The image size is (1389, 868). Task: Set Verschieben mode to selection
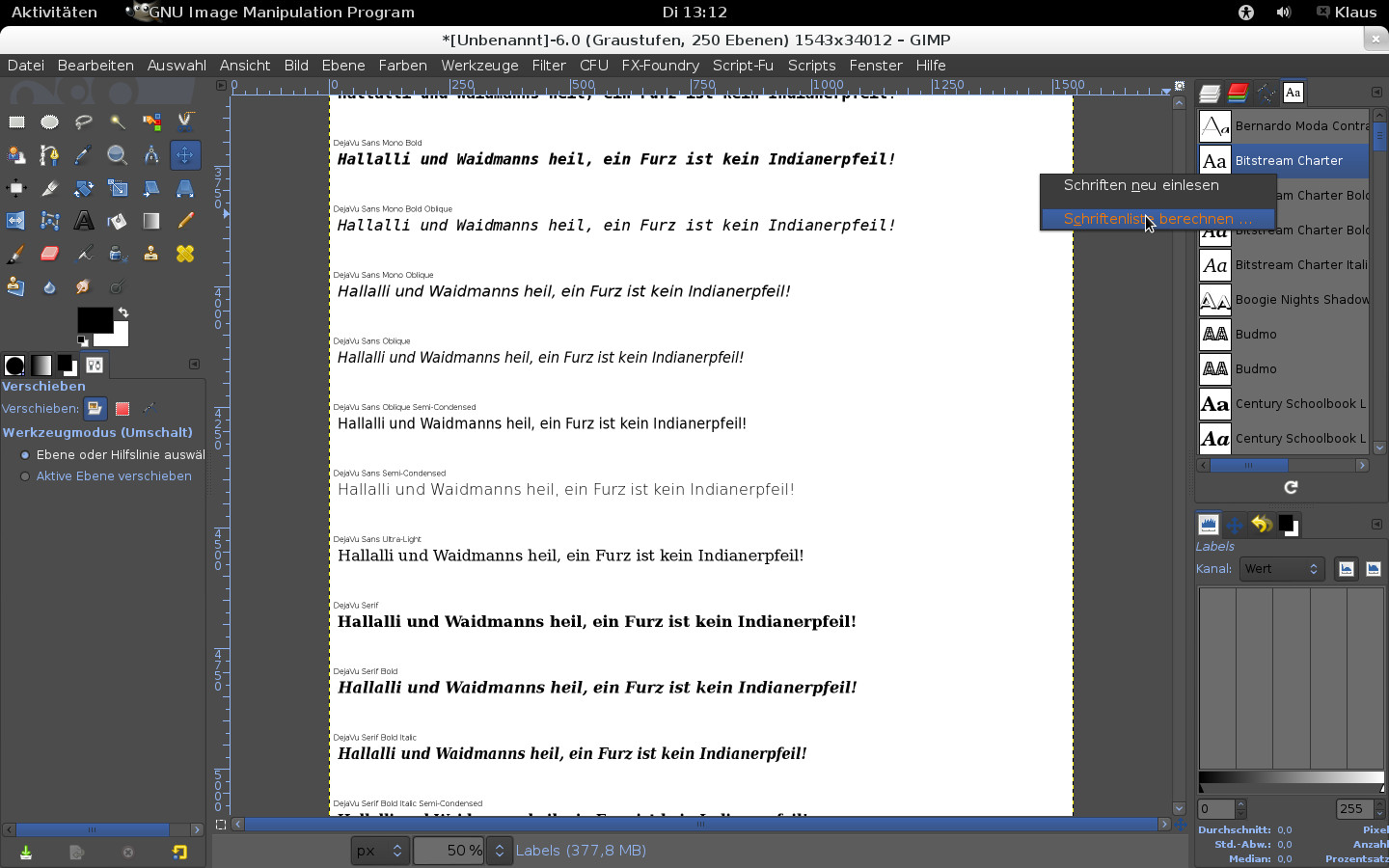tap(123, 409)
